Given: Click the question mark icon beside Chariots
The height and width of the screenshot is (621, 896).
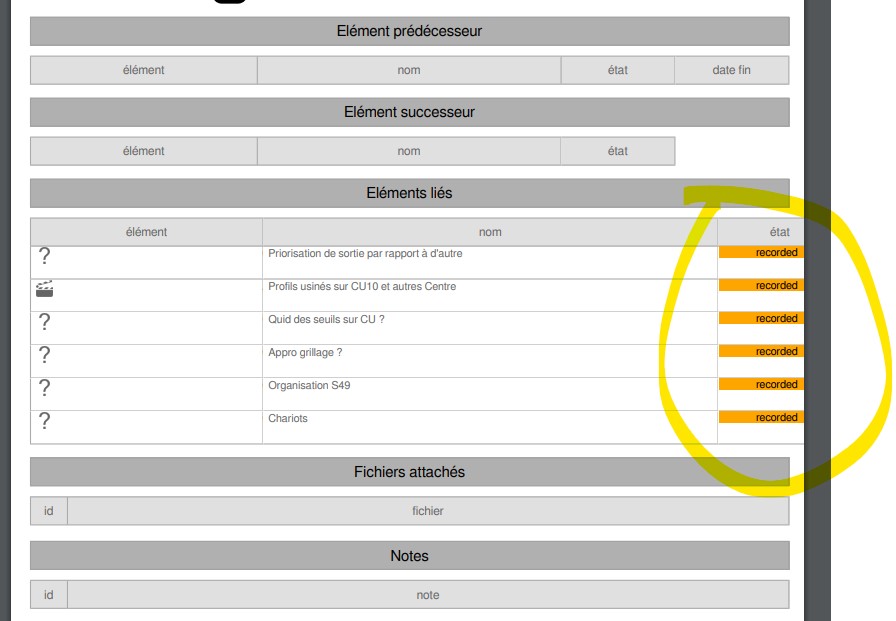Looking at the screenshot, I should pyautogui.click(x=44, y=421).
